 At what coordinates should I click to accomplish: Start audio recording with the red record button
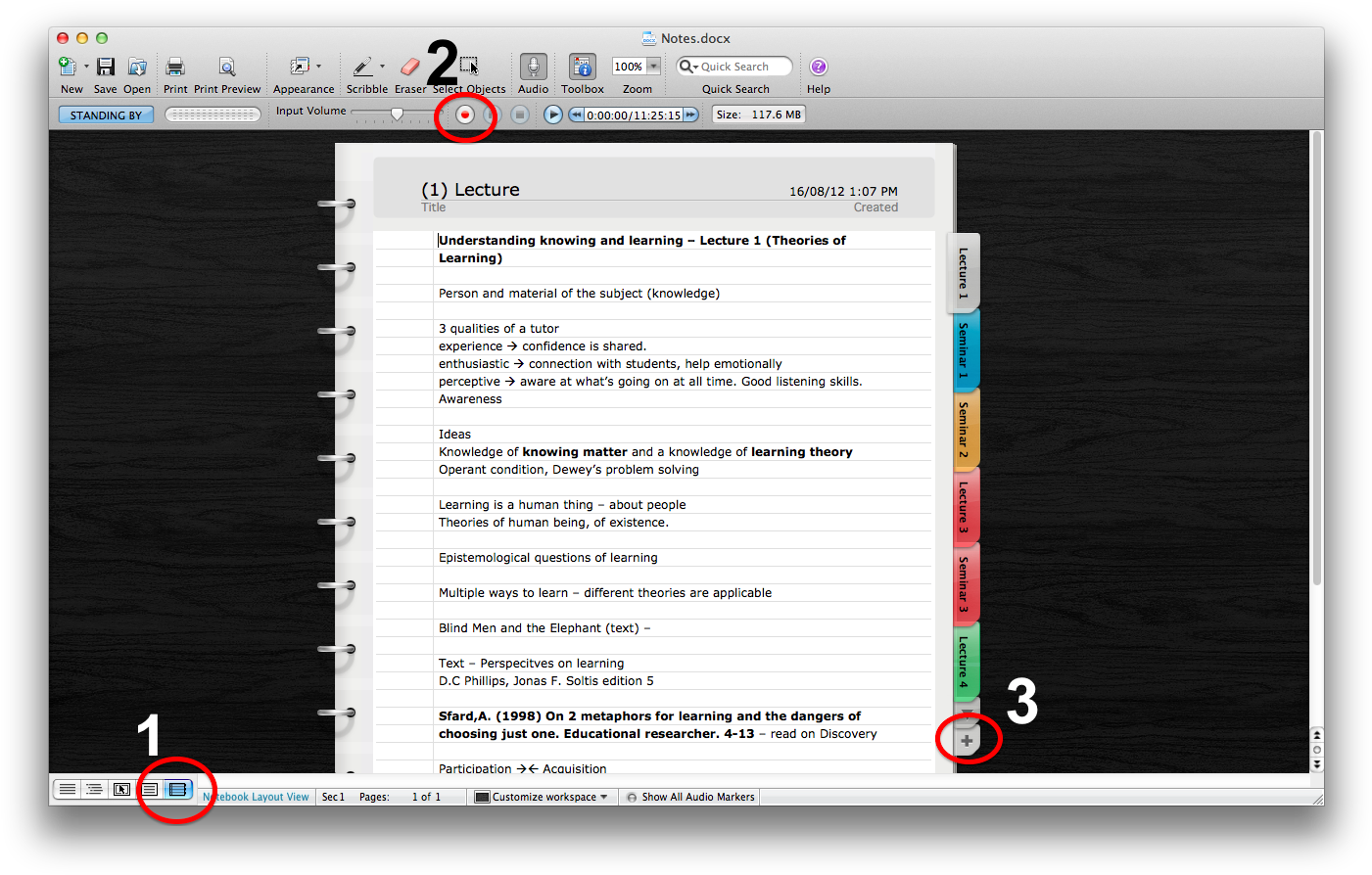465,115
